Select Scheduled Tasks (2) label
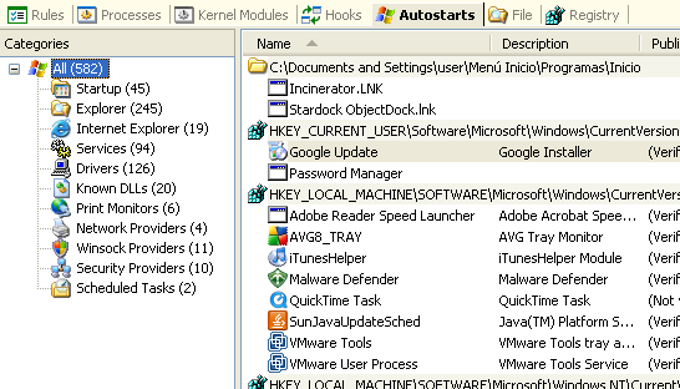Screen dimensions: 680x389 [136, 288]
